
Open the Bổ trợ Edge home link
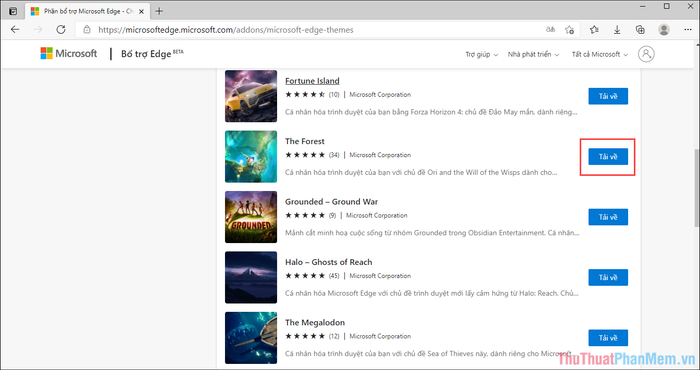click(x=152, y=54)
